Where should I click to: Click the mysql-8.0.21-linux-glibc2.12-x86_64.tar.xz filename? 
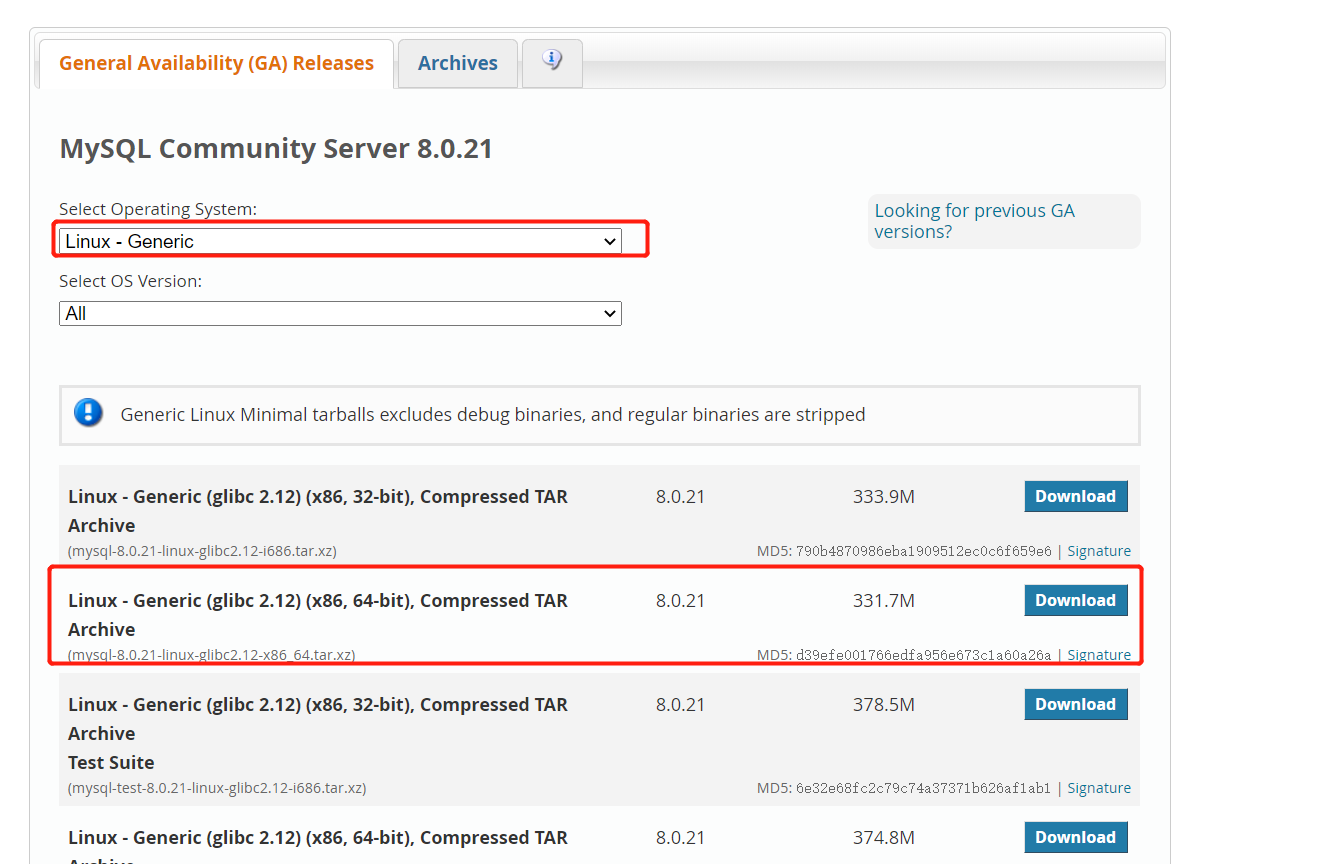coord(210,655)
